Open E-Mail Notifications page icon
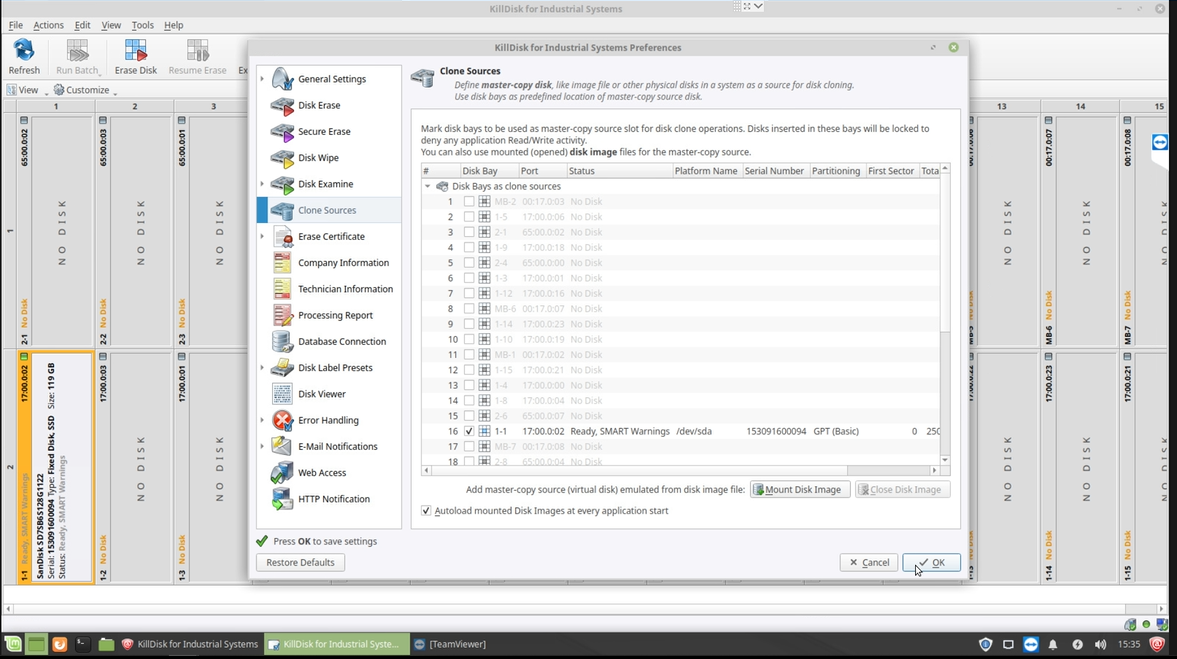This screenshot has height=659, width=1177. [x=282, y=447]
